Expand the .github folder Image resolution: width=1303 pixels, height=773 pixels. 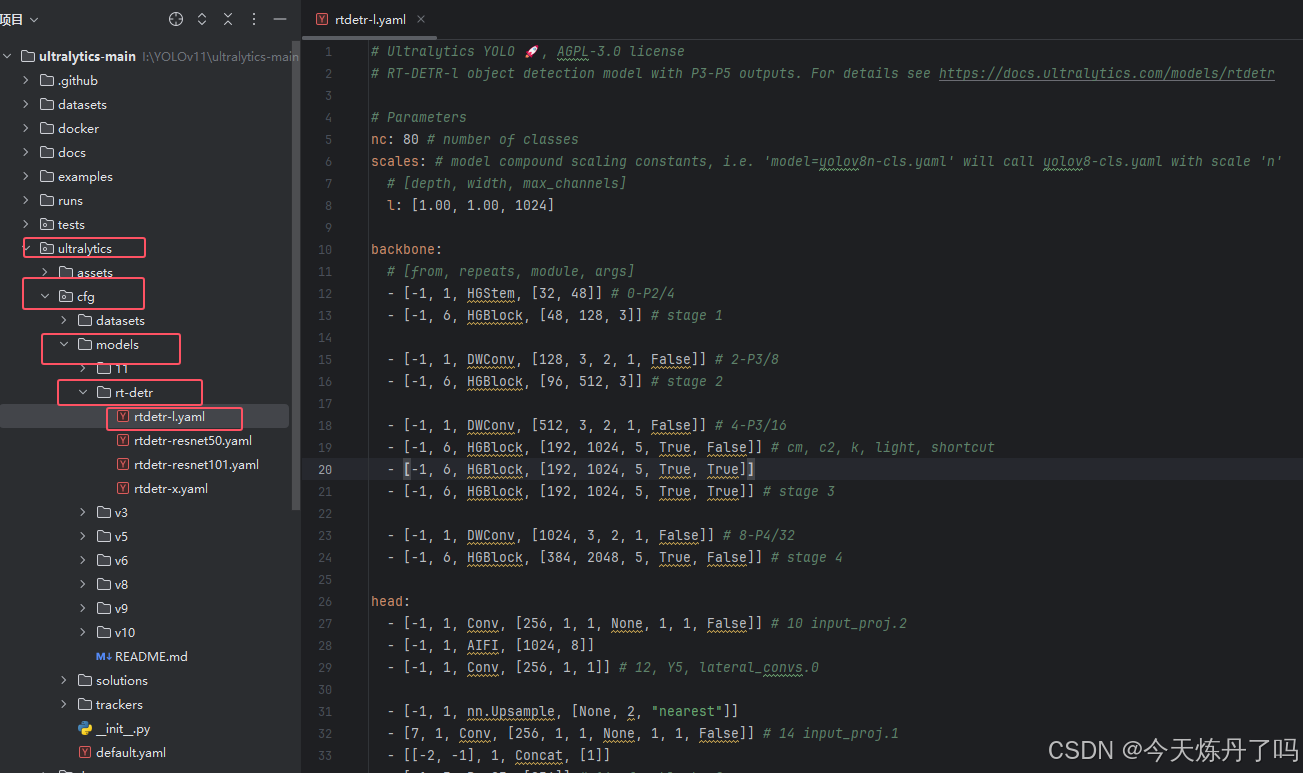coord(27,80)
